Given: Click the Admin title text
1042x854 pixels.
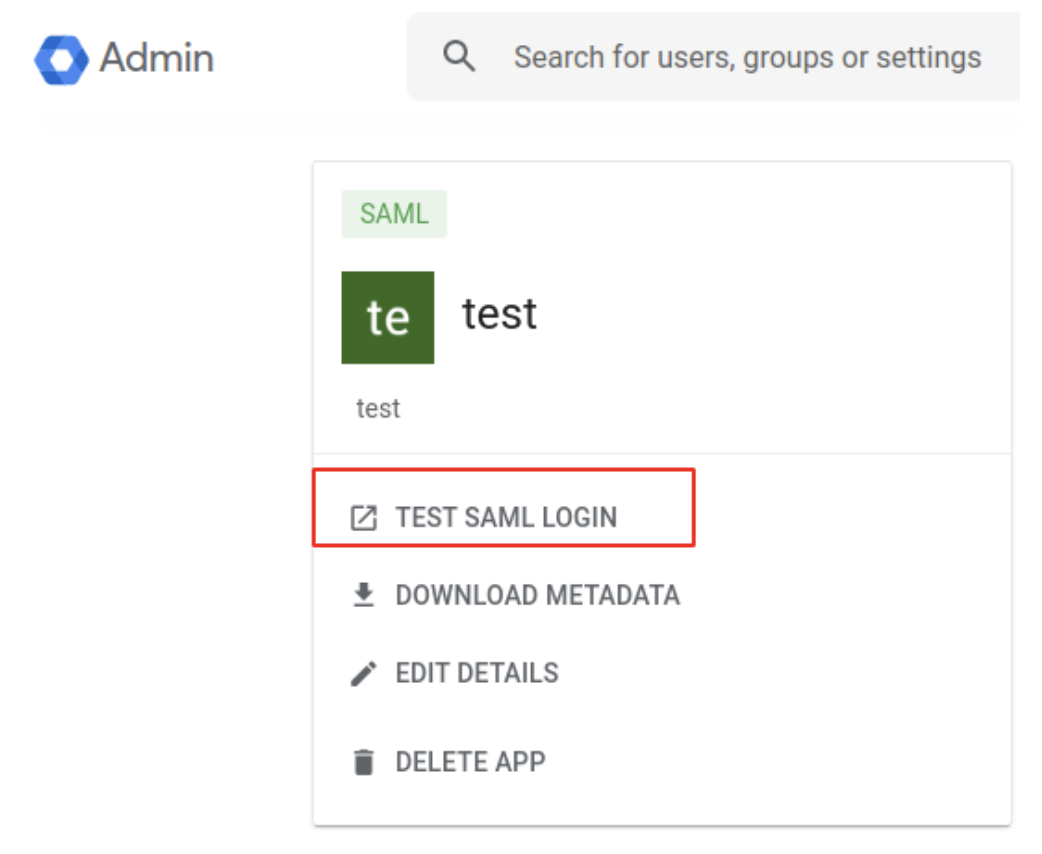Looking at the screenshot, I should click(157, 58).
